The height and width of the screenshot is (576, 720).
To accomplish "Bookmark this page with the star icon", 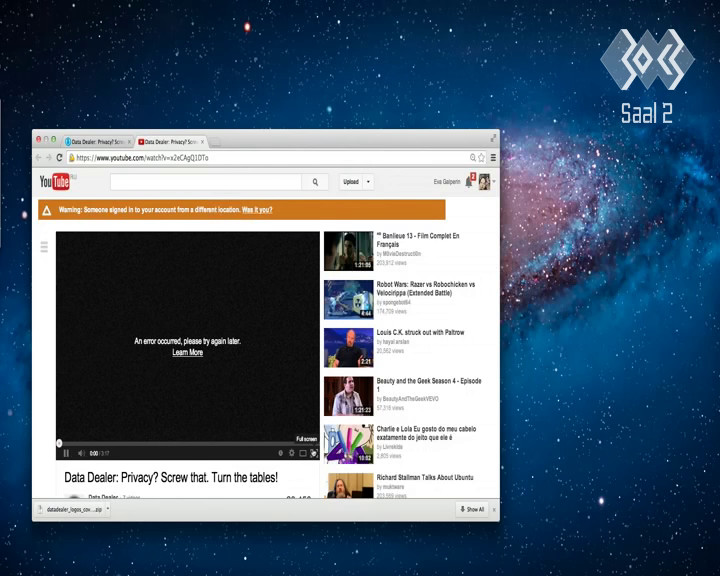I will pyautogui.click(x=481, y=158).
